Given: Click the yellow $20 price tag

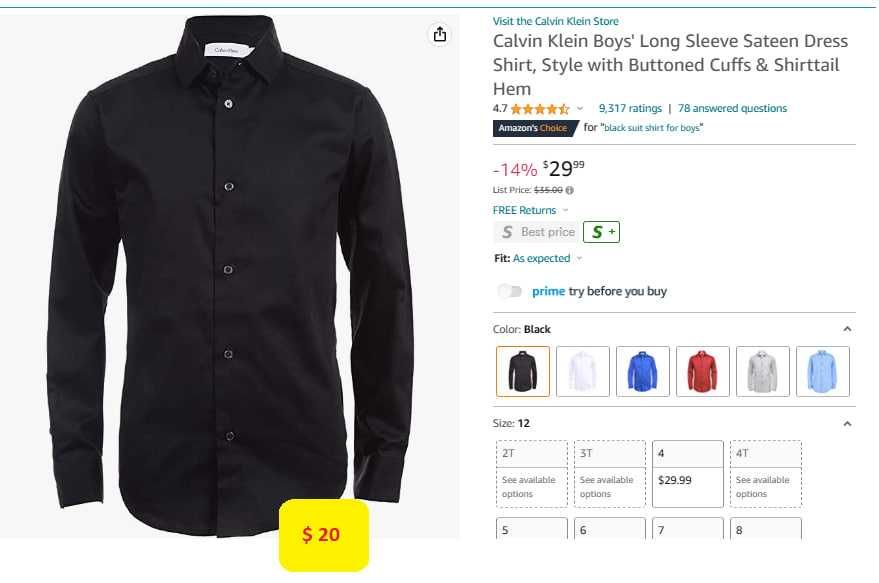Looking at the screenshot, I should pos(323,535).
